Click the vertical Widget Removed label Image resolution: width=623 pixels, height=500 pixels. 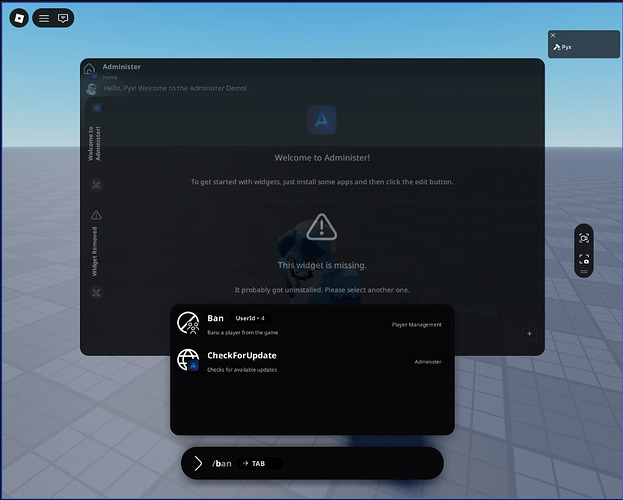pos(95,252)
